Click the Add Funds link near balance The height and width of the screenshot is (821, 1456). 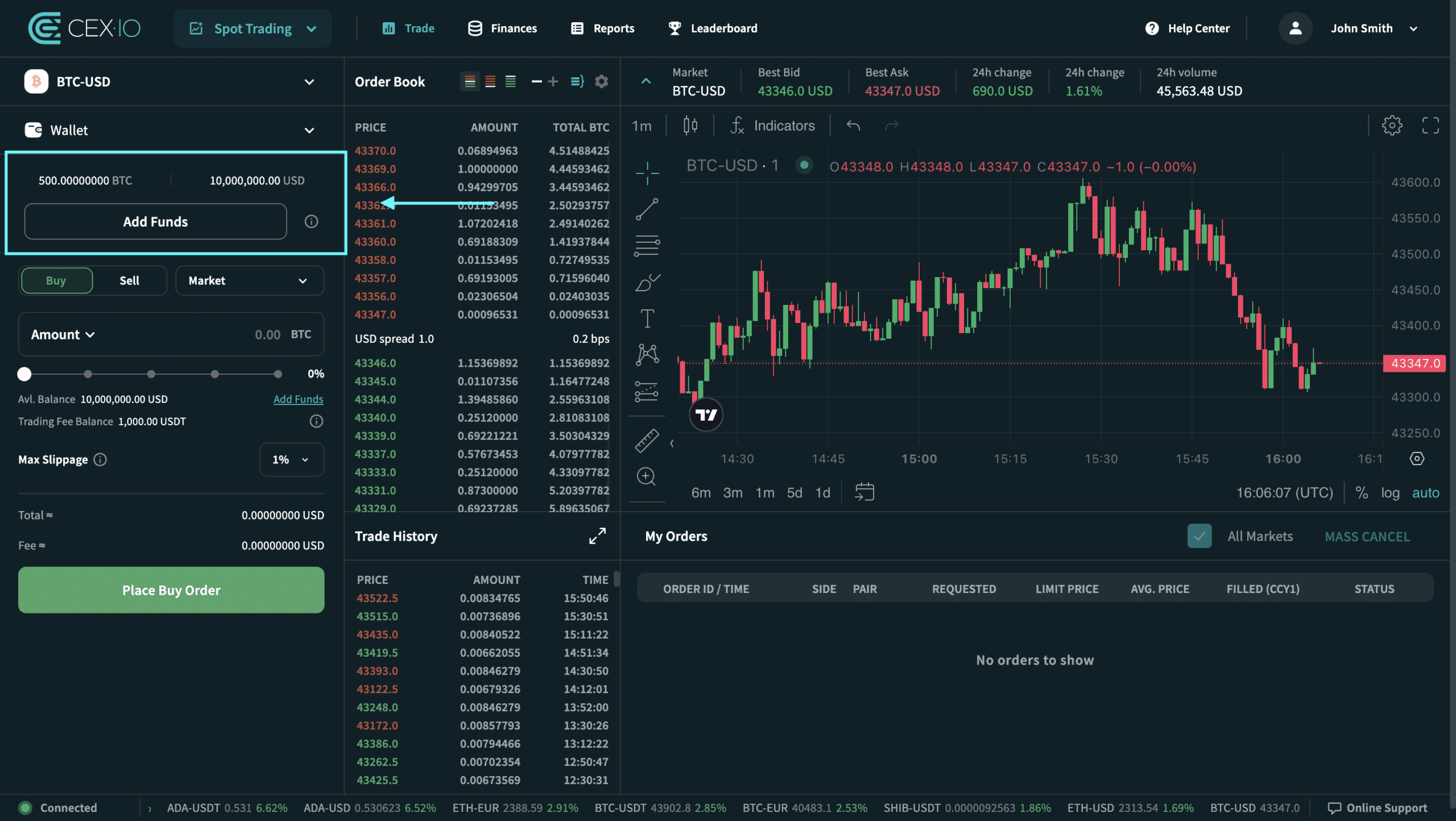[298, 399]
